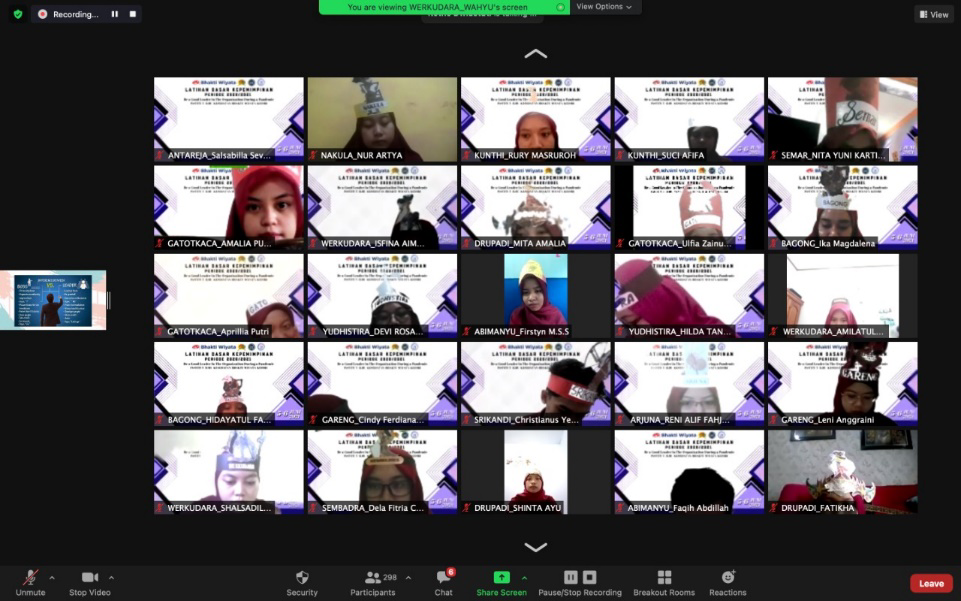Toggle the Stop Video camera button
The image size is (961, 601).
pyautogui.click(x=90, y=578)
